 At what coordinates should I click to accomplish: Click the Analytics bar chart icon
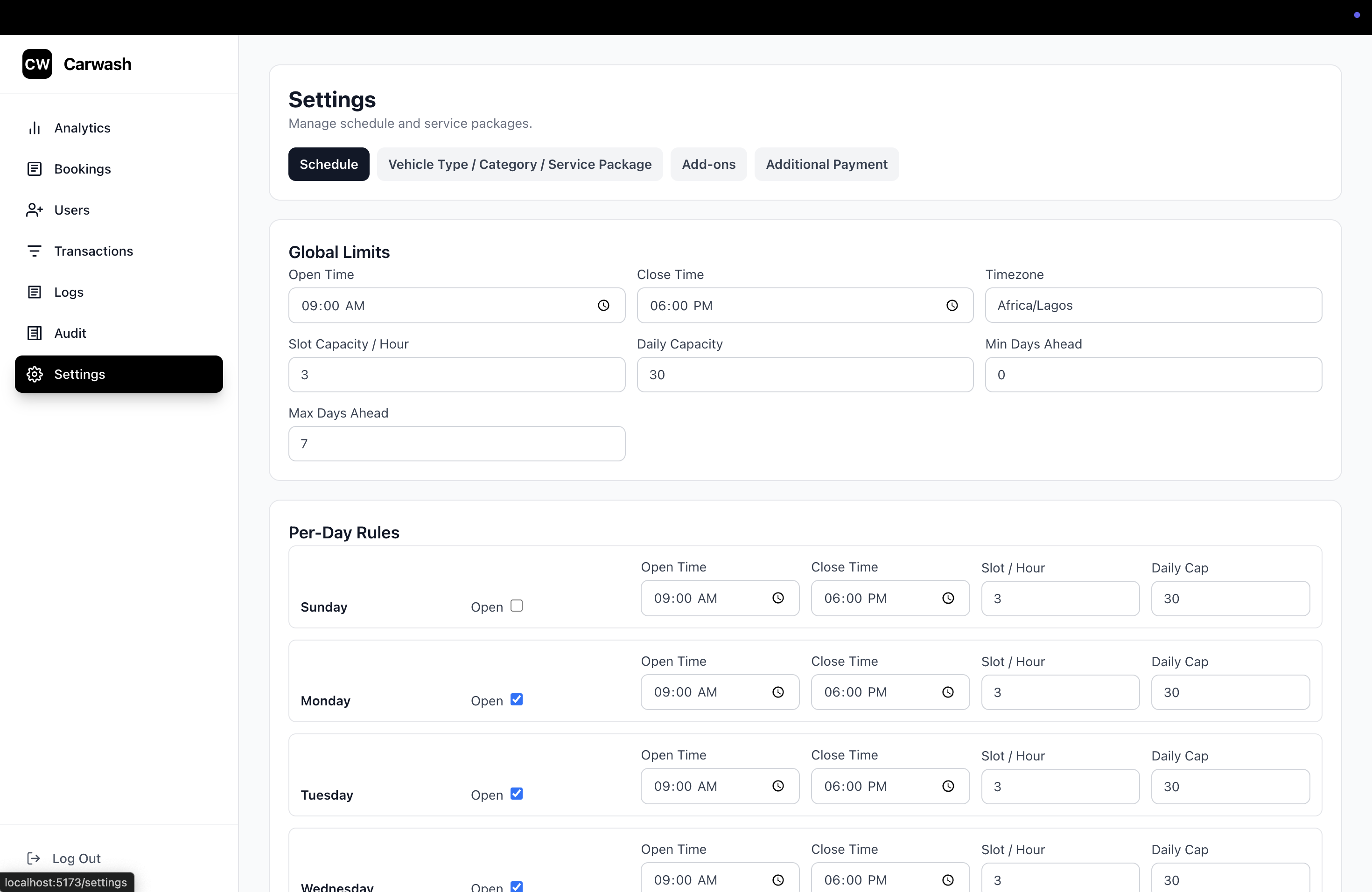35,128
